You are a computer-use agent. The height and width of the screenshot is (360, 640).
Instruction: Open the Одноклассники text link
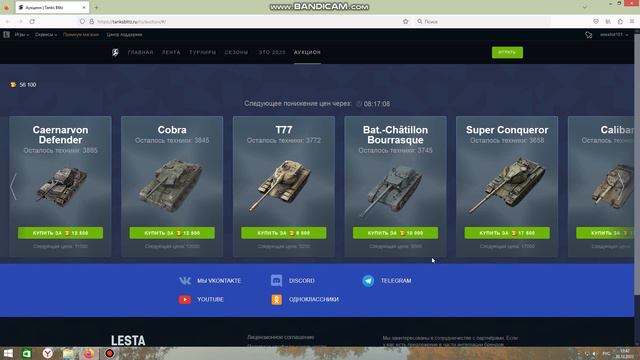[x=314, y=300]
